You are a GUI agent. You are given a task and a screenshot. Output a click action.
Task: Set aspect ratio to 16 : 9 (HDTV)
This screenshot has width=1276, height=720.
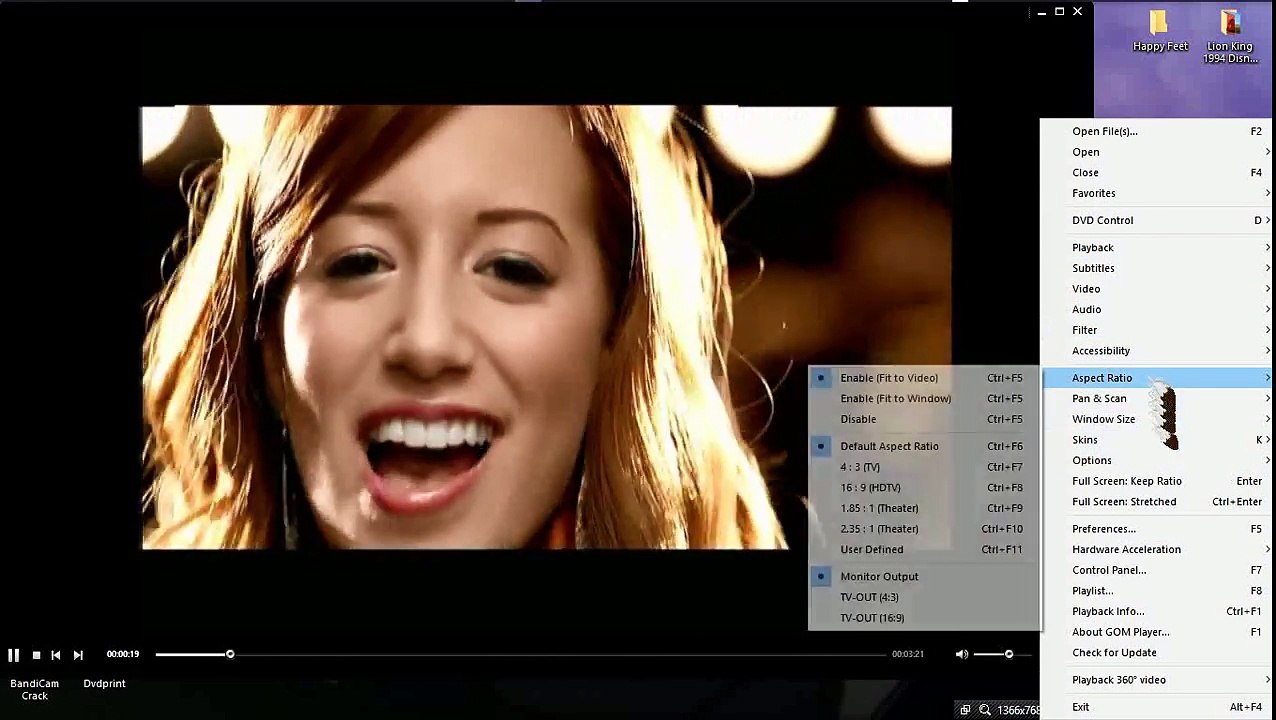(924, 487)
